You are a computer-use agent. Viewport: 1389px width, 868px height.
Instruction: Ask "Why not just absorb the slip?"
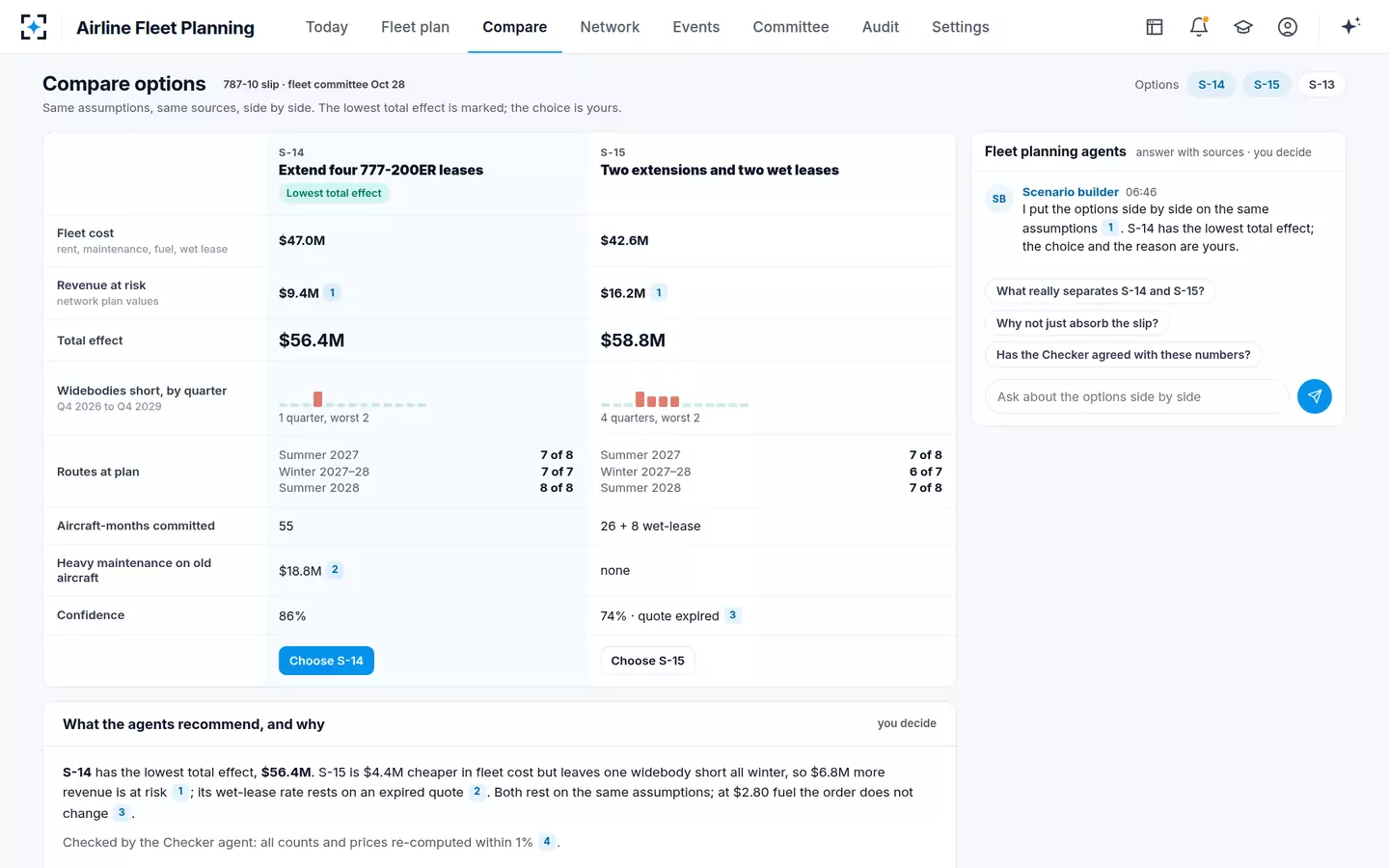pos(1077,323)
